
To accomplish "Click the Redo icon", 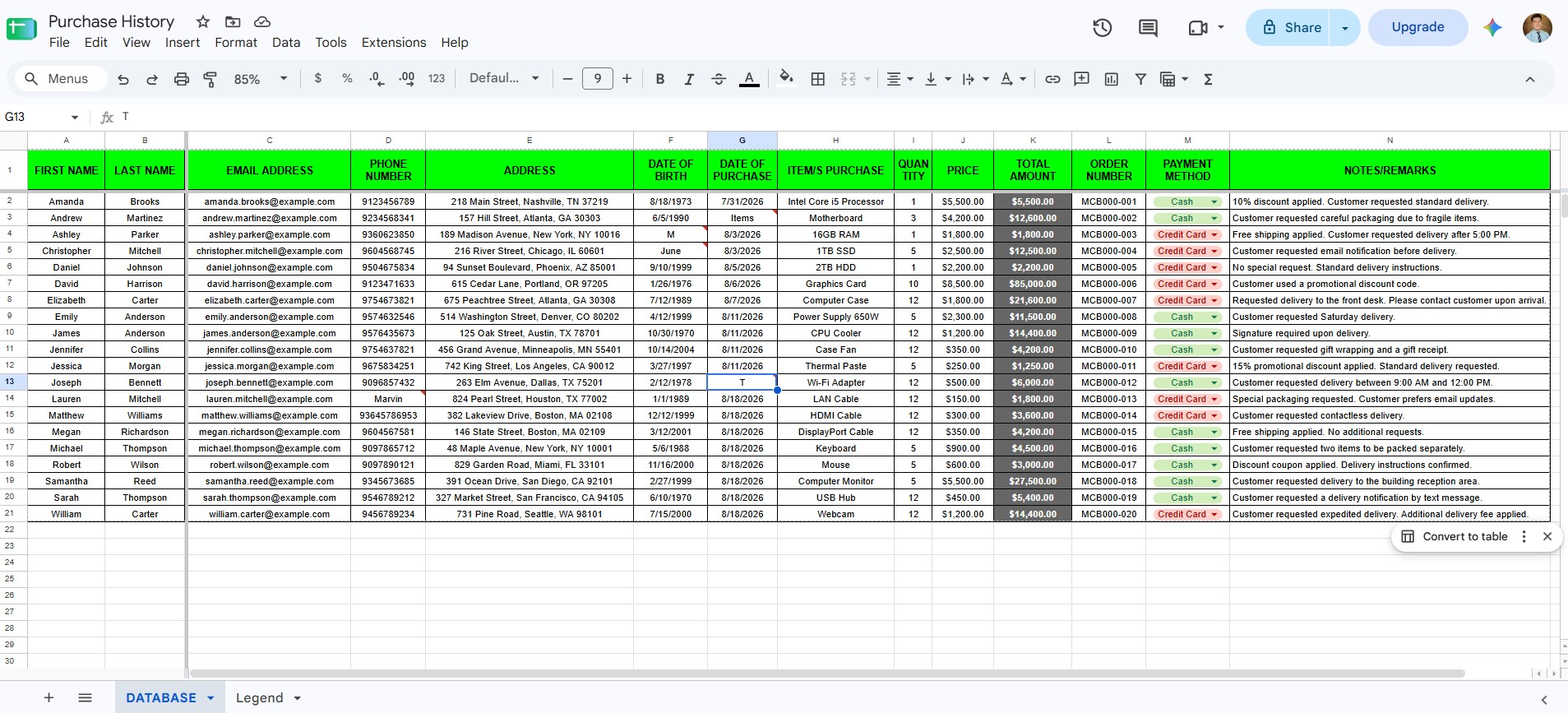I will click(x=152, y=79).
